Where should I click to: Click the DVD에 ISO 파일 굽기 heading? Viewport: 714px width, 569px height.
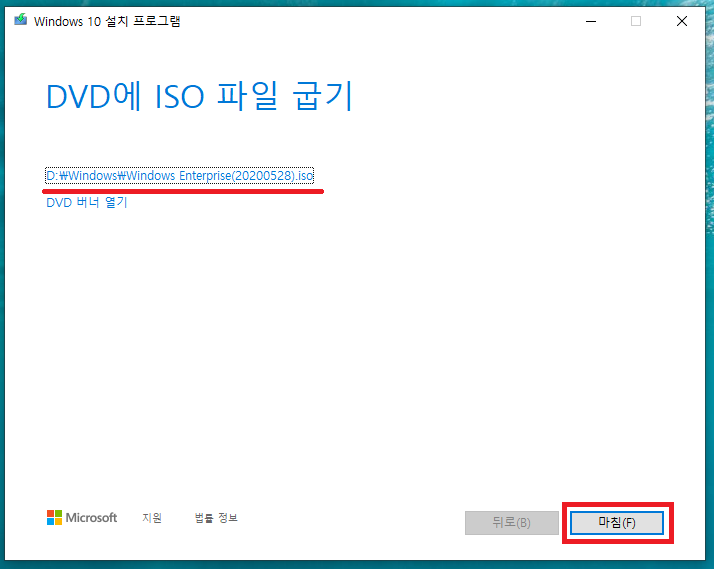tap(199, 96)
